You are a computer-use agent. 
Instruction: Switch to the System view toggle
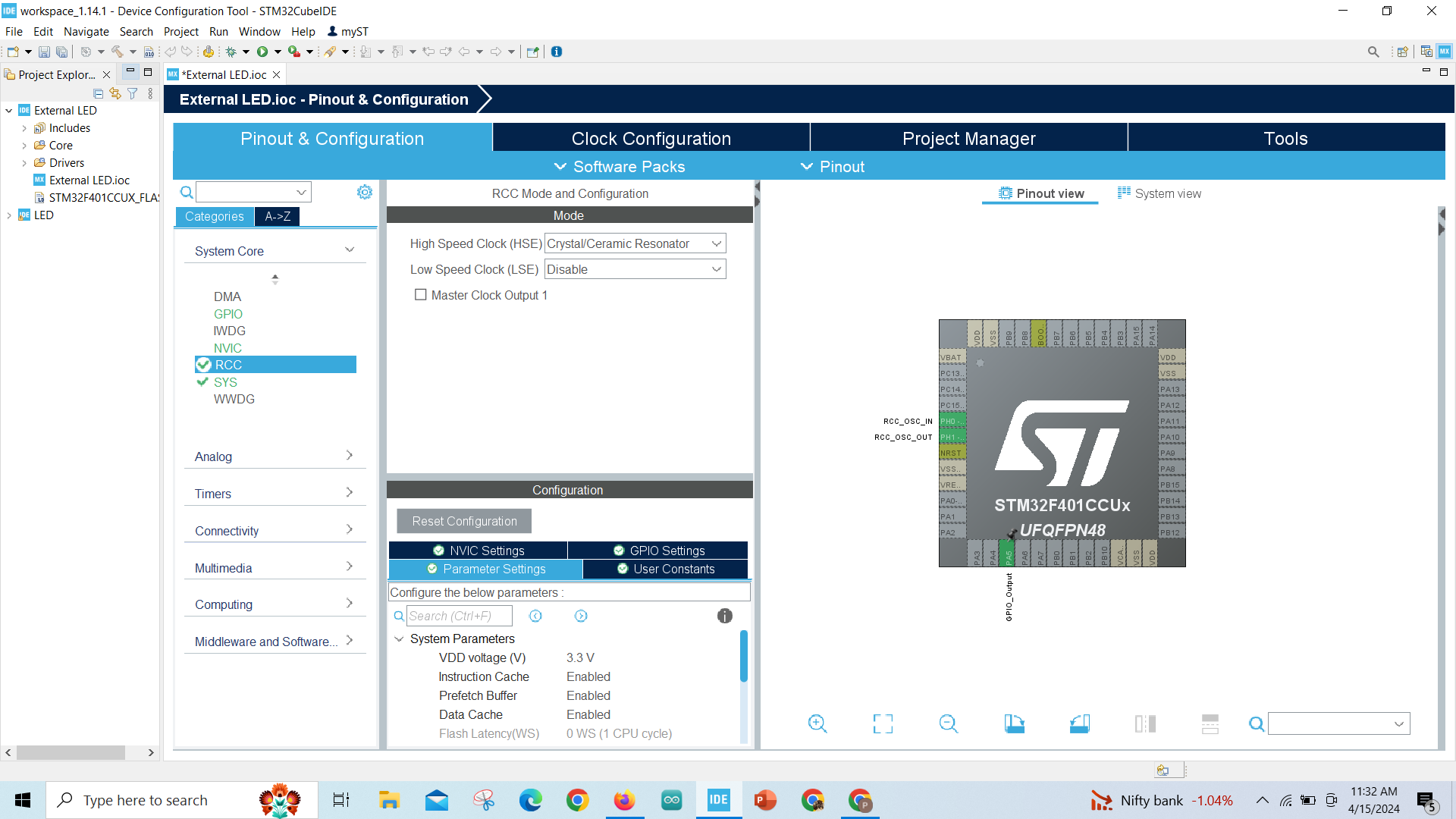tap(1159, 193)
